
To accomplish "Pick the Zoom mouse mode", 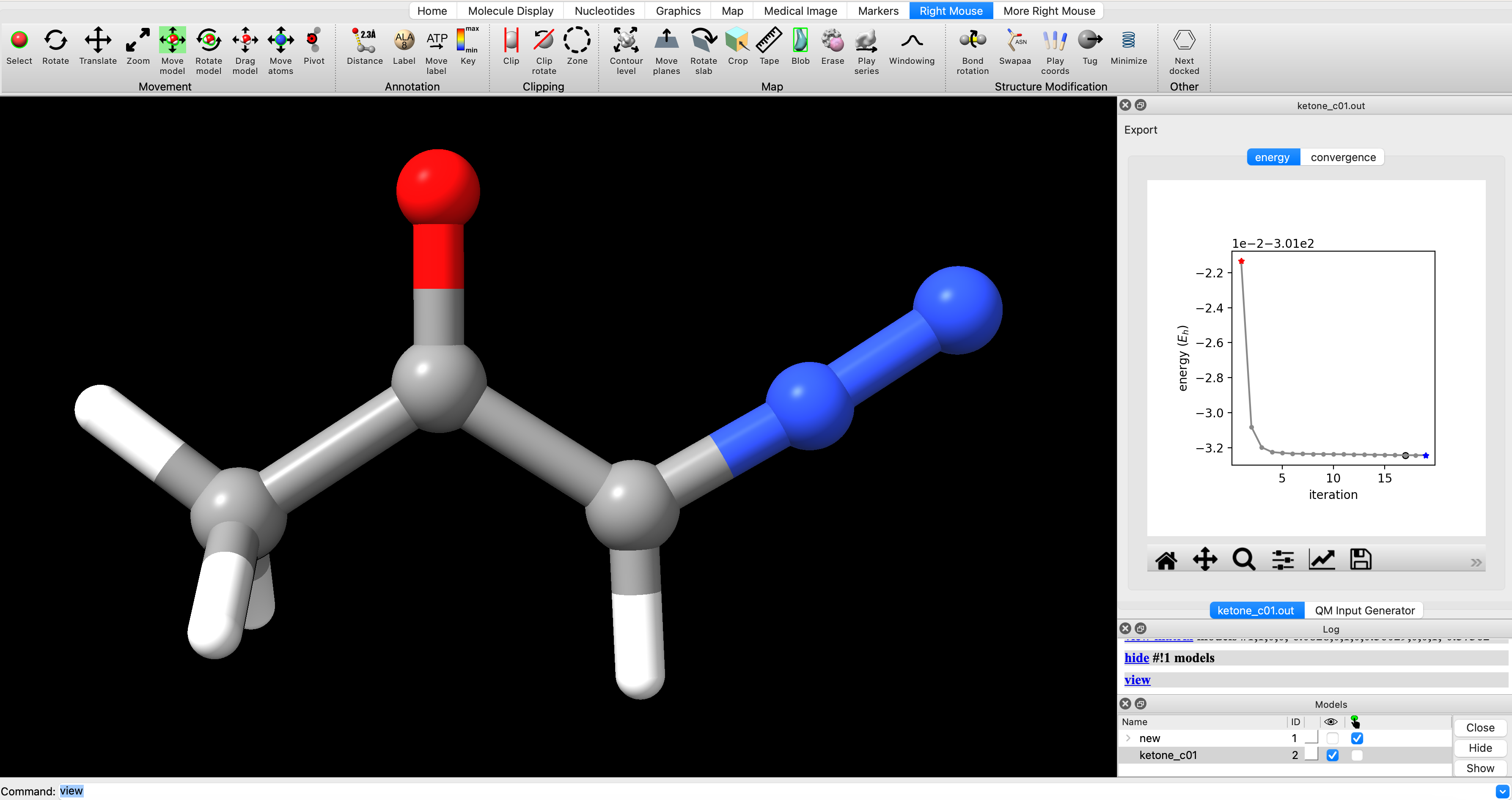I will (x=138, y=40).
